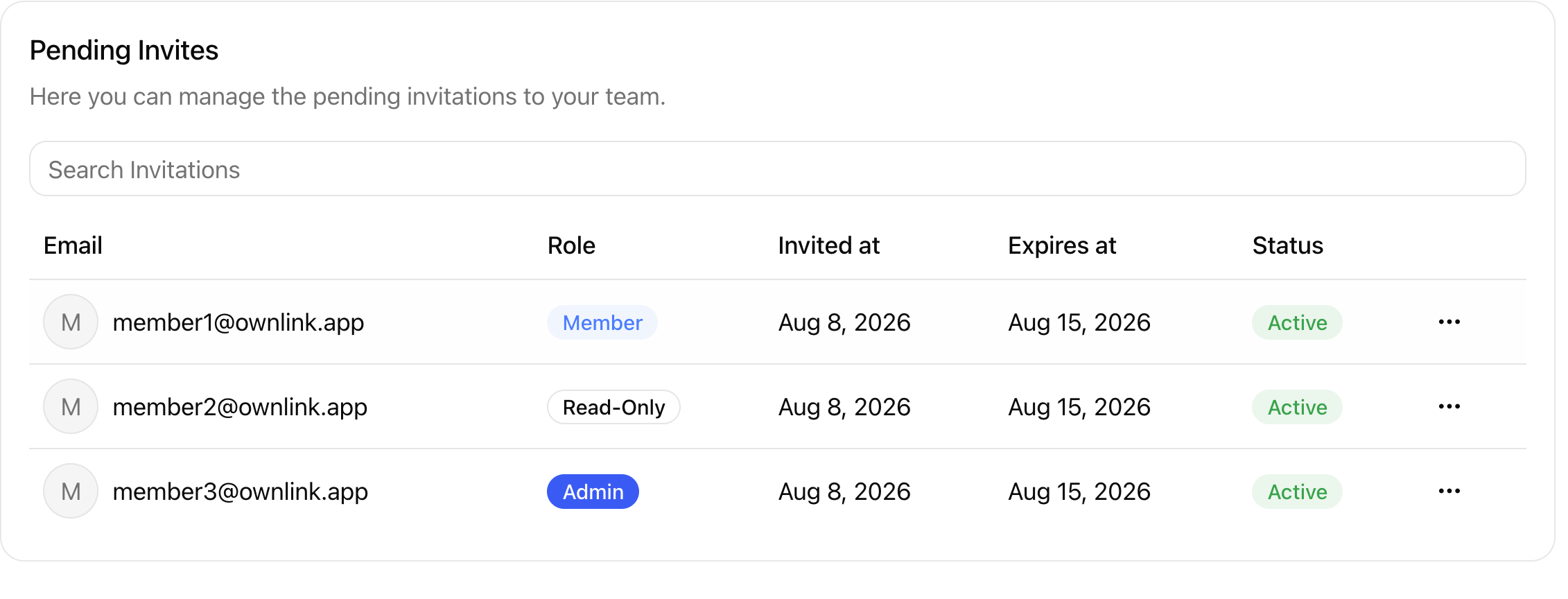Click Active status badge for member1

[1297, 322]
